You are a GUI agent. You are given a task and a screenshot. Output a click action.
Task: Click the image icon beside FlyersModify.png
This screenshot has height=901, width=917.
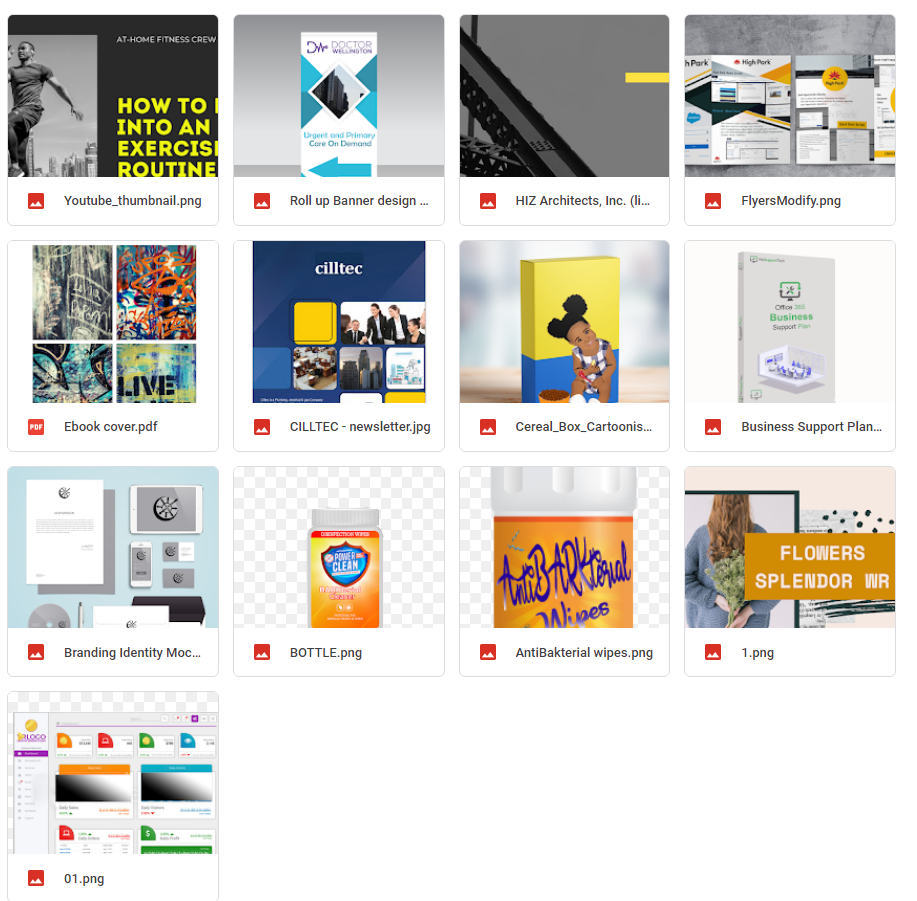coord(713,201)
